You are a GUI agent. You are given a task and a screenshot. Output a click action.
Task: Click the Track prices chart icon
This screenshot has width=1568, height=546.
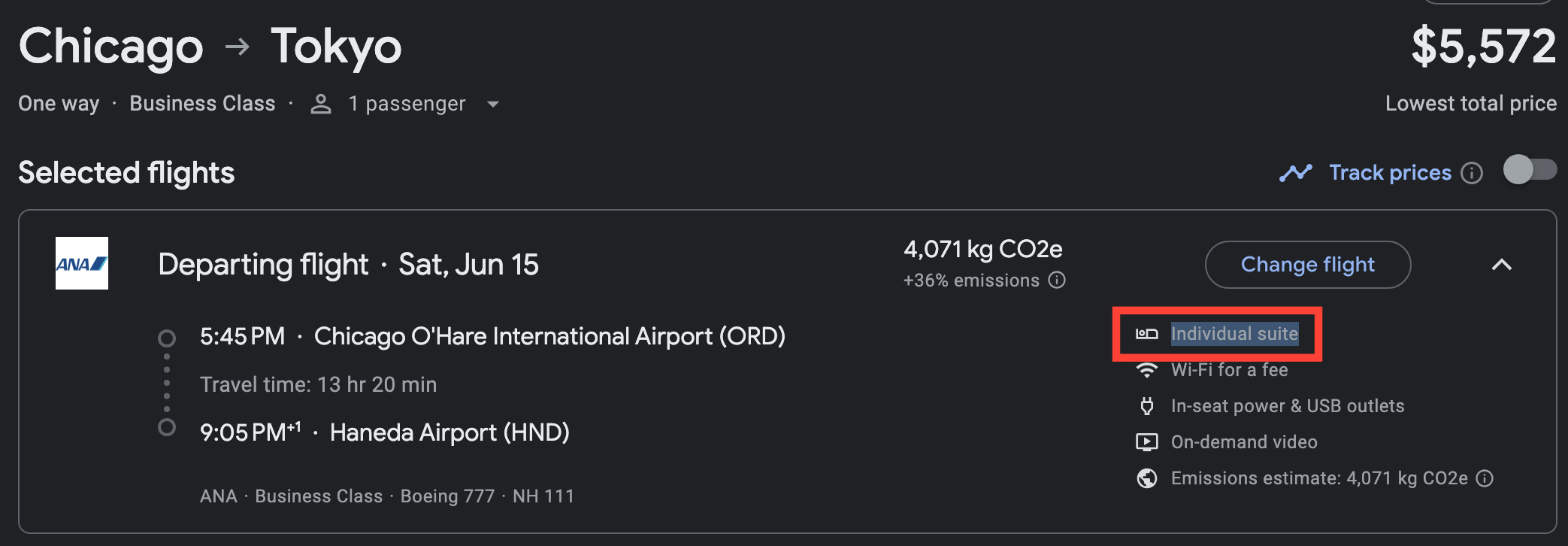(x=1295, y=173)
